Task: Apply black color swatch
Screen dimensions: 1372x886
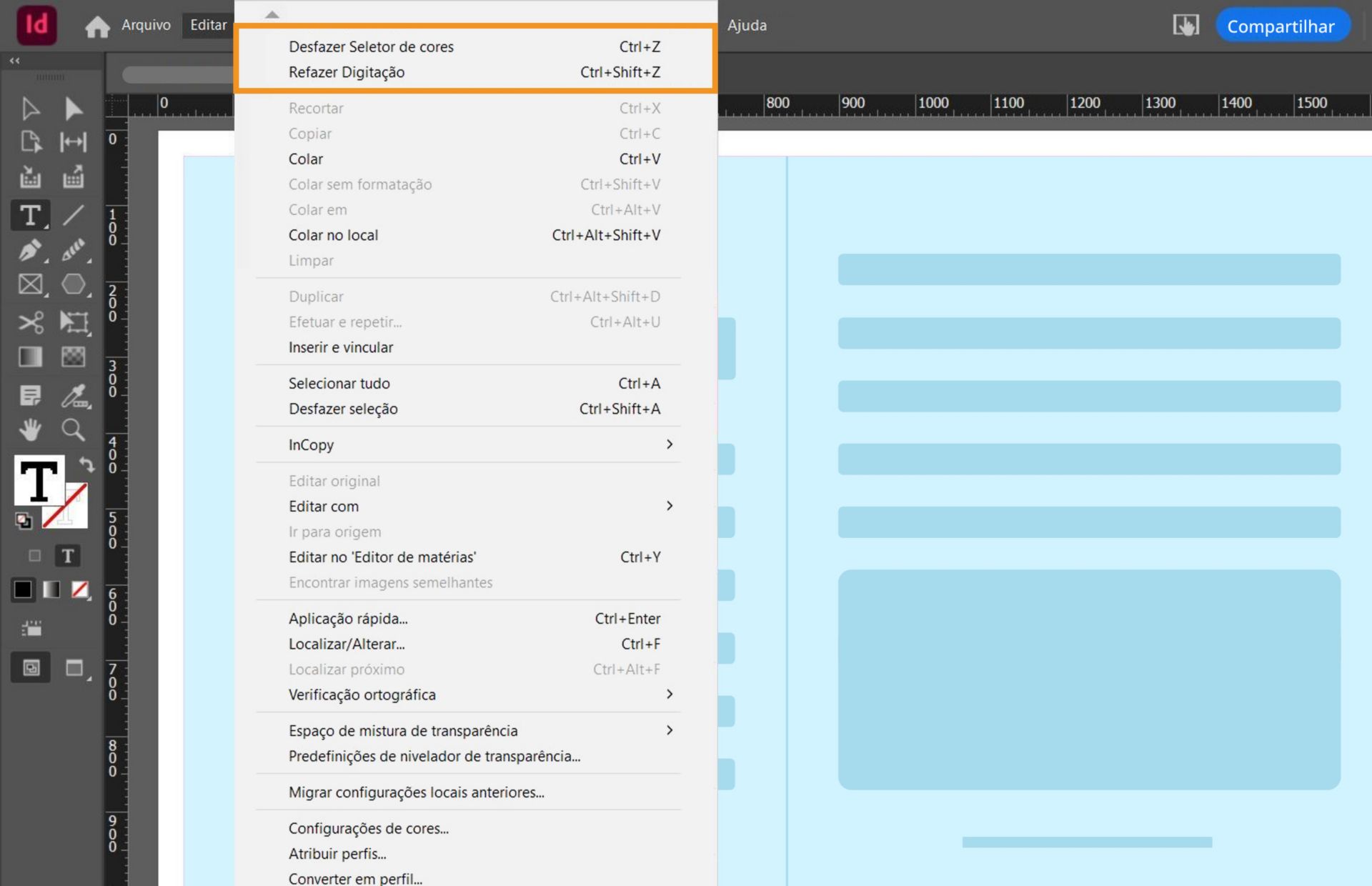Action: 23,589
